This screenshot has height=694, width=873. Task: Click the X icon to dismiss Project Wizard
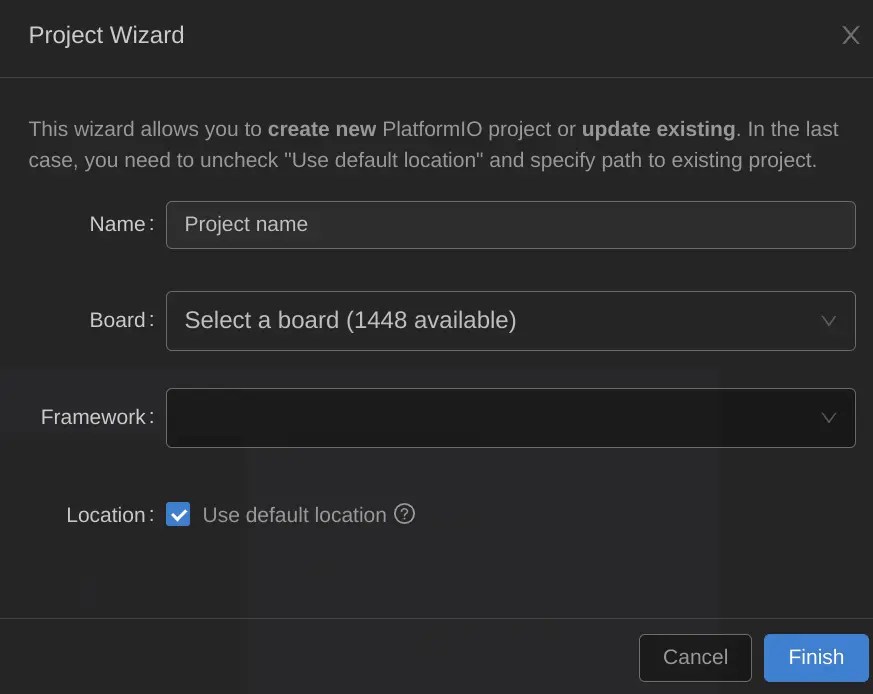point(850,35)
